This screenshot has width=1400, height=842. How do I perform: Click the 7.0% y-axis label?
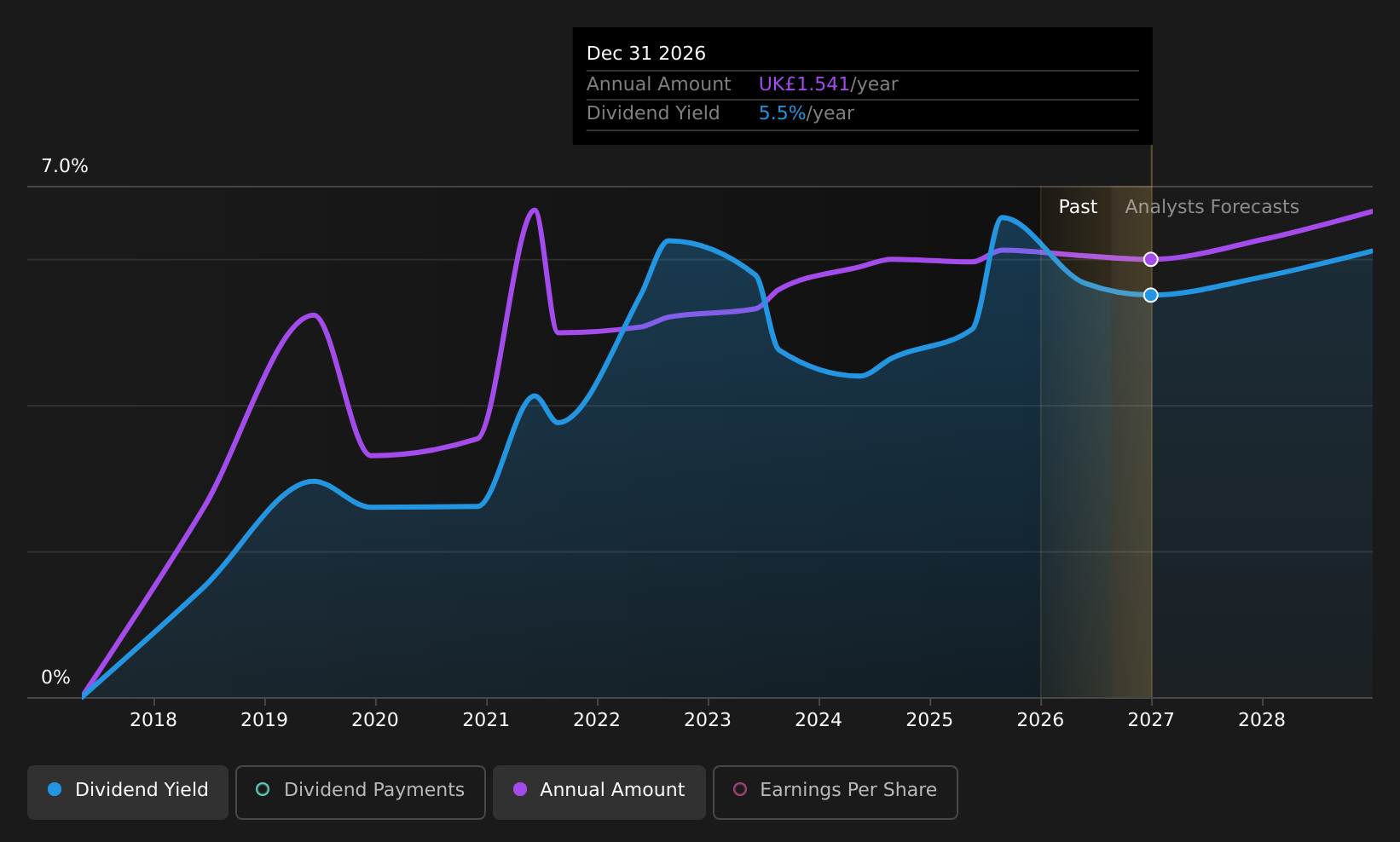coord(65,166)
